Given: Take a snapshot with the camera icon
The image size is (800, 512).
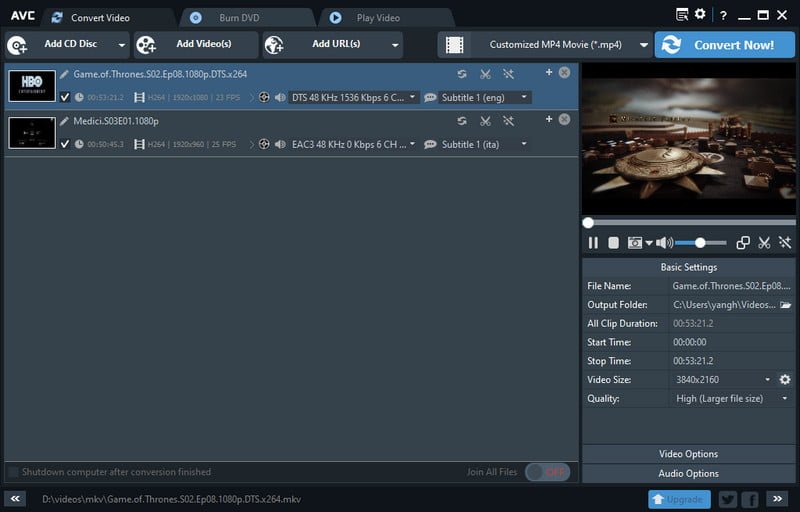Looking at the screenshot, I should pos(635,243).
